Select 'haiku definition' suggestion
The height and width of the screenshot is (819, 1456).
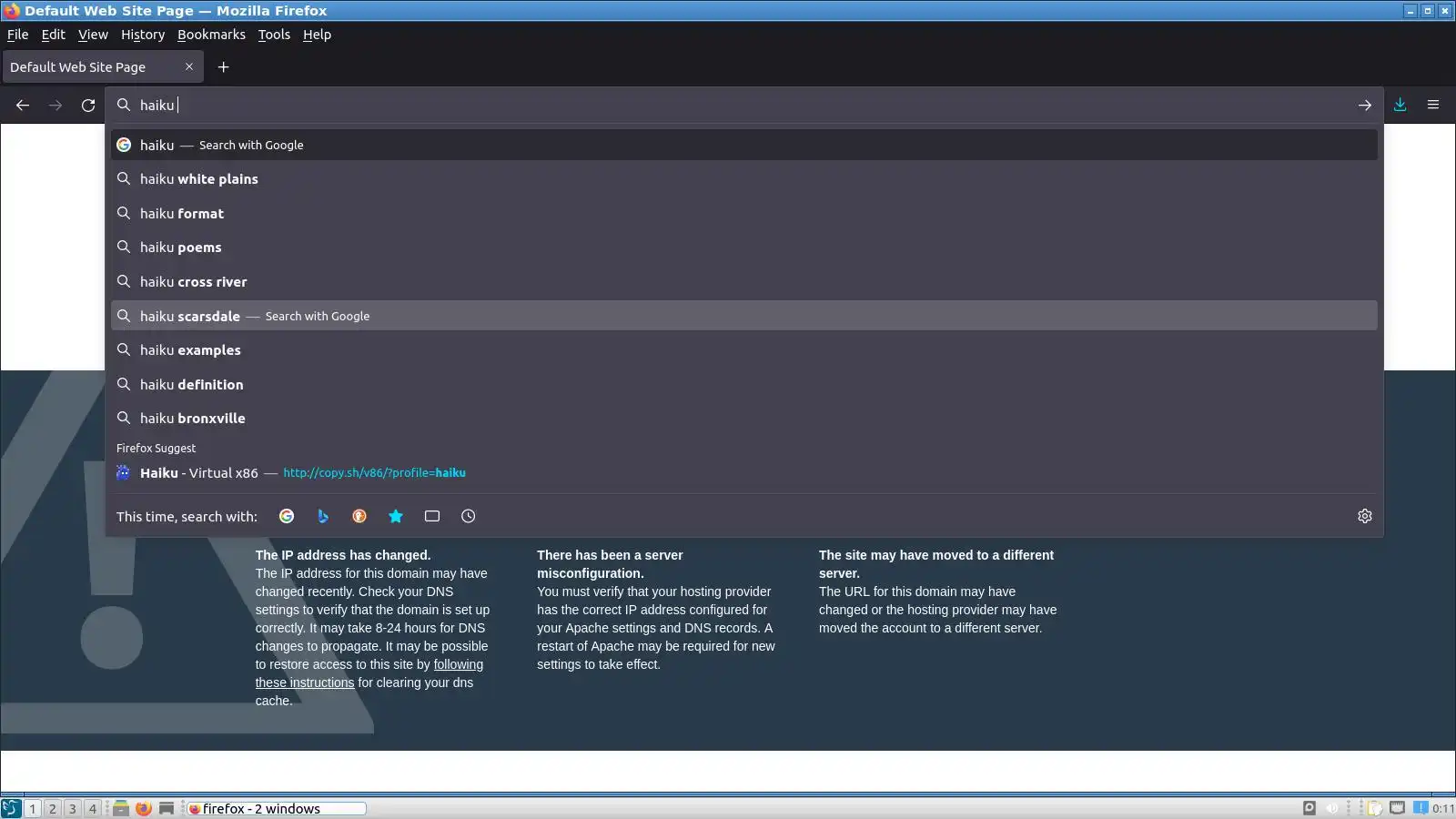click(x=744, y=385)
